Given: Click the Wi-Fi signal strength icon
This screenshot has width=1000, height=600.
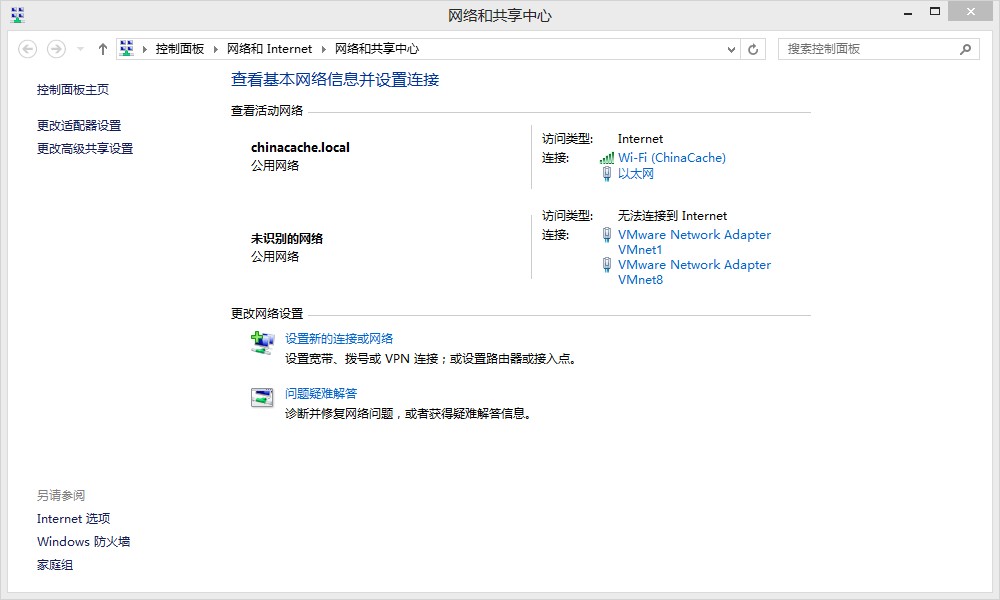Looking at the screenshot, I should [606, 157].
